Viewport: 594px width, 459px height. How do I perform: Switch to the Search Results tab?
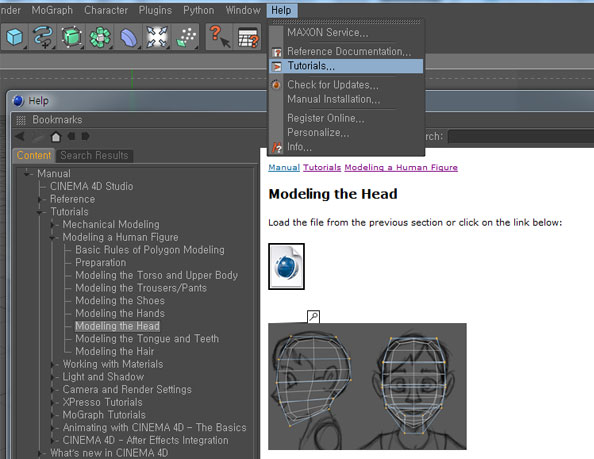point(94,155)
